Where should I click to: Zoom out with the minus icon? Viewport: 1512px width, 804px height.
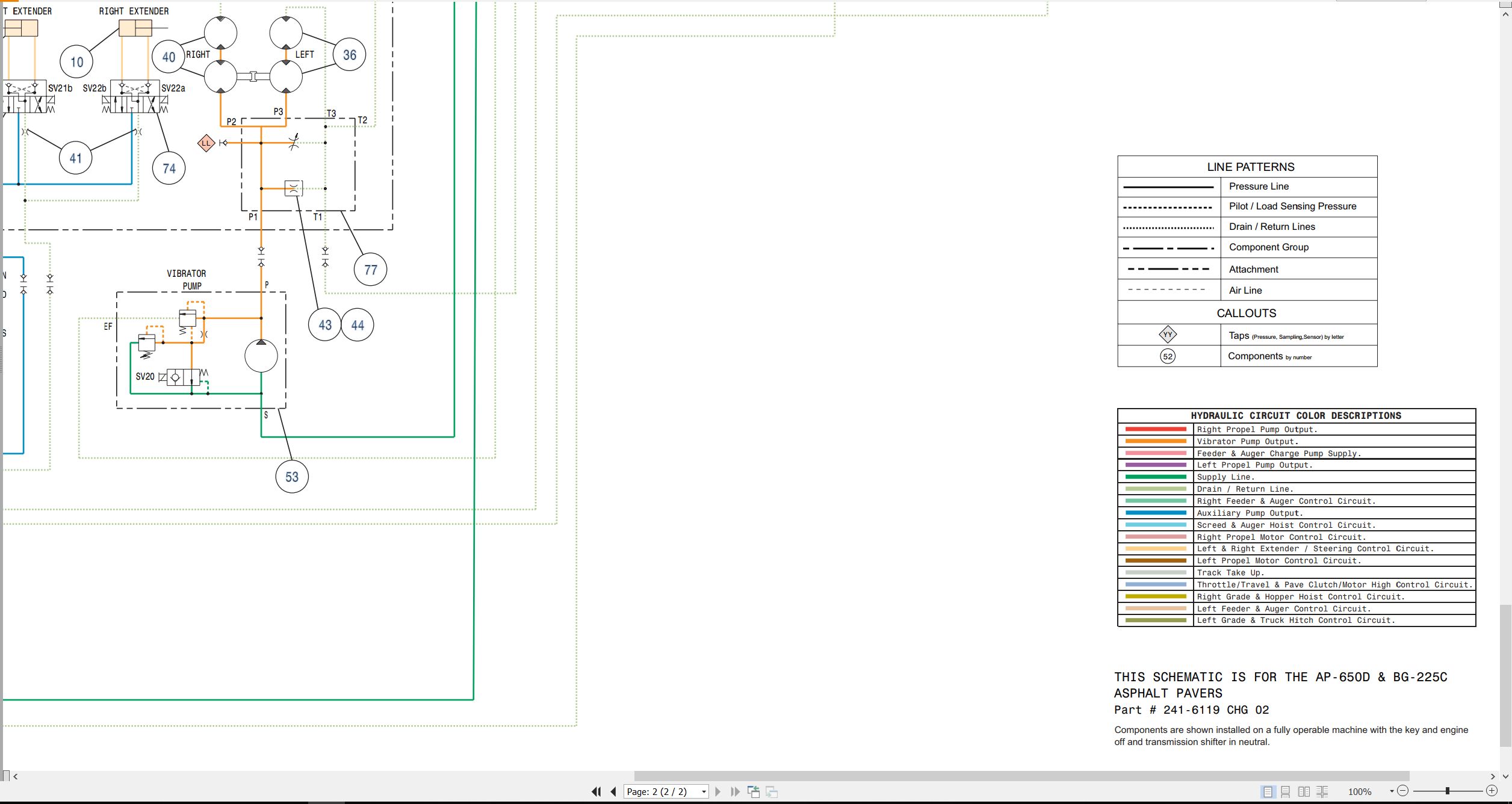pyautogui.click(x=1402, y=791)
